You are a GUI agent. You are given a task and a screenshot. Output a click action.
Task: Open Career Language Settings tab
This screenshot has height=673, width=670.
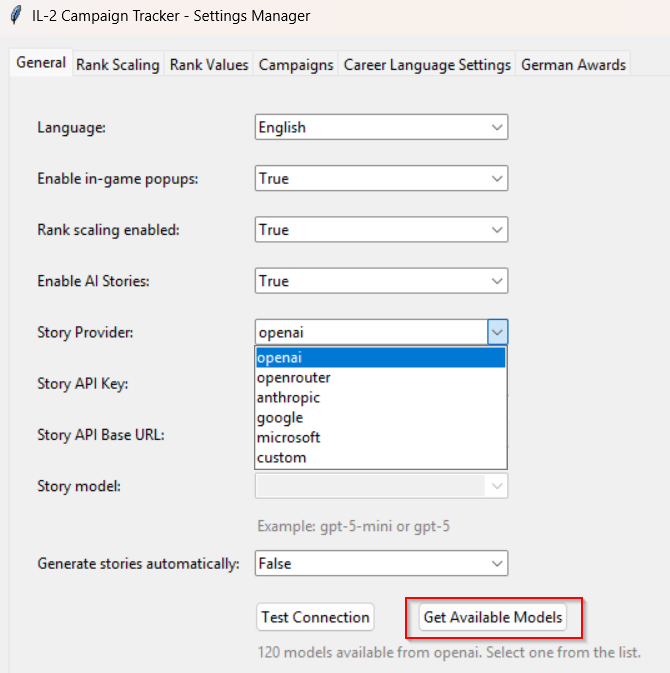[x=427, y=64]
